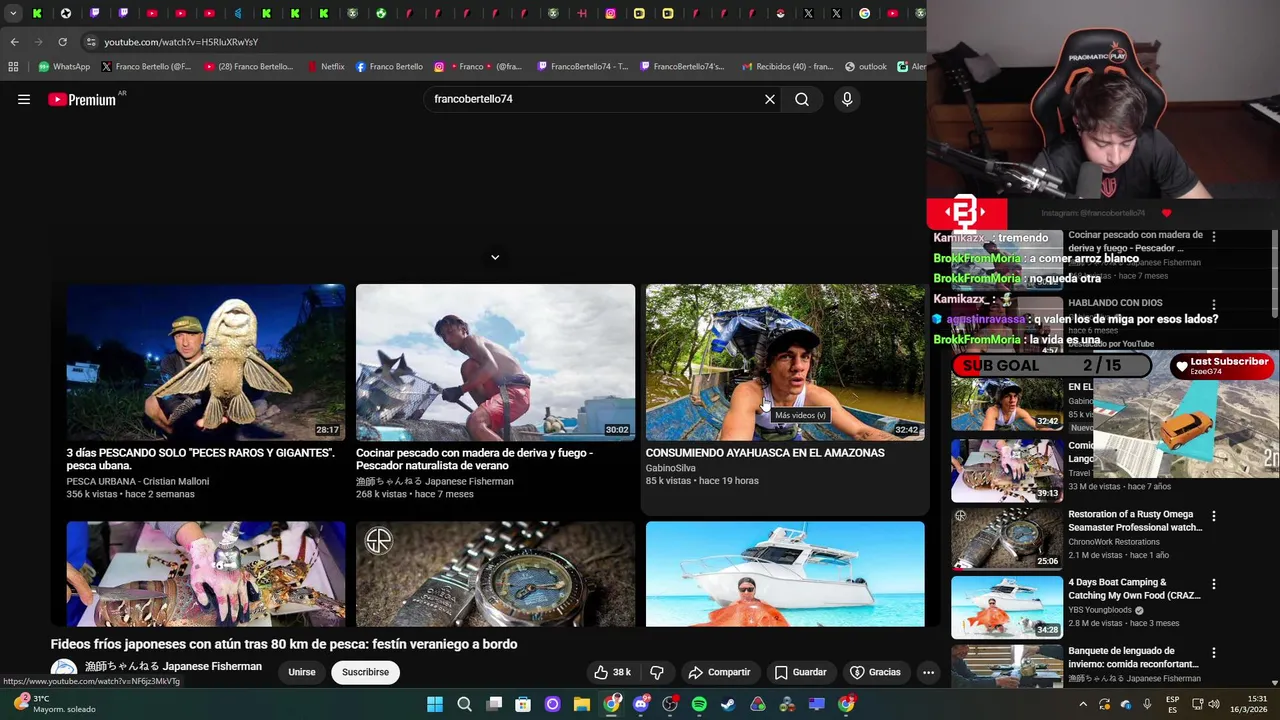This screenshot has width=1280, height=720.
Task: Start voice search with microphone icon
Action: click(x=847, y=99)
